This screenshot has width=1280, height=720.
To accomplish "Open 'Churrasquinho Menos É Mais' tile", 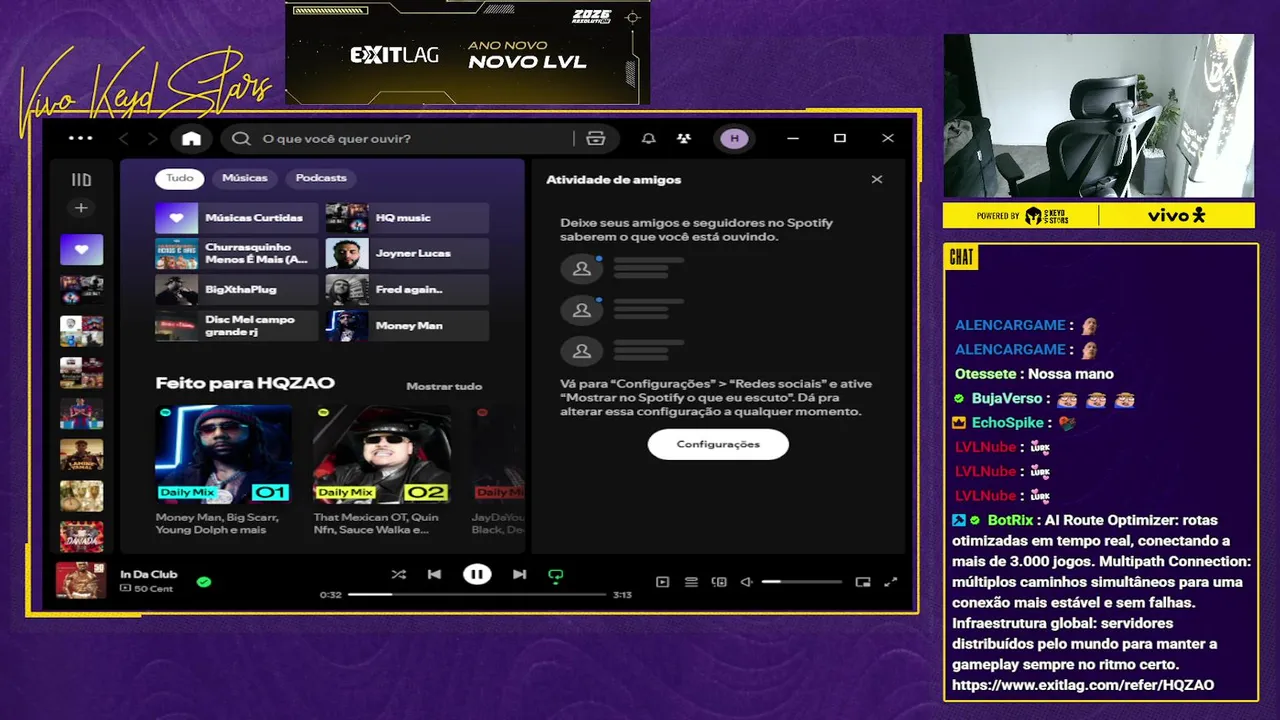I will [236, 254].
